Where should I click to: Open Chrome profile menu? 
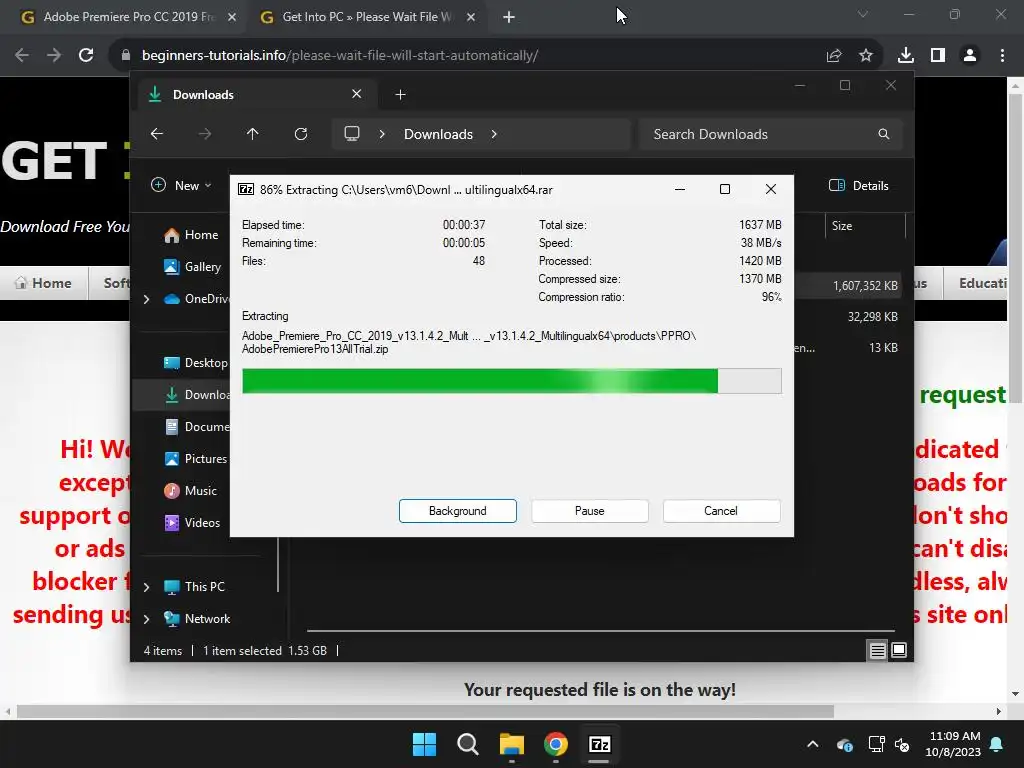coord(970,56)
